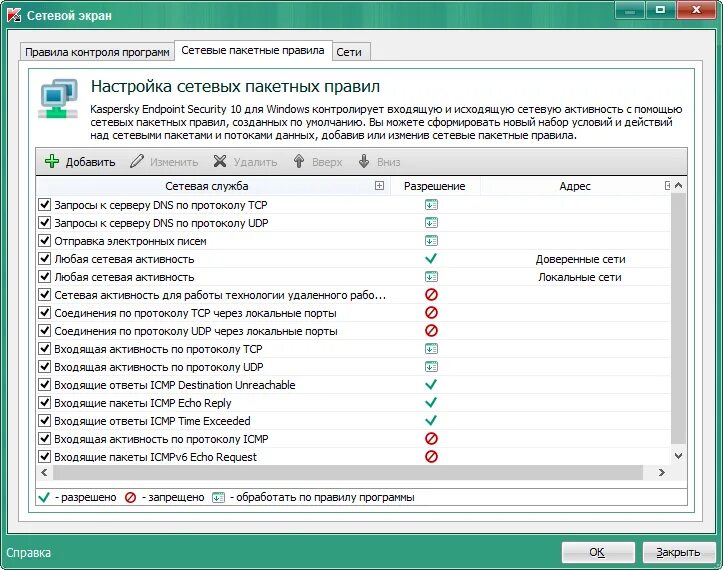Click permission icon for Отправка электронных писем

[x=431, y=241]
